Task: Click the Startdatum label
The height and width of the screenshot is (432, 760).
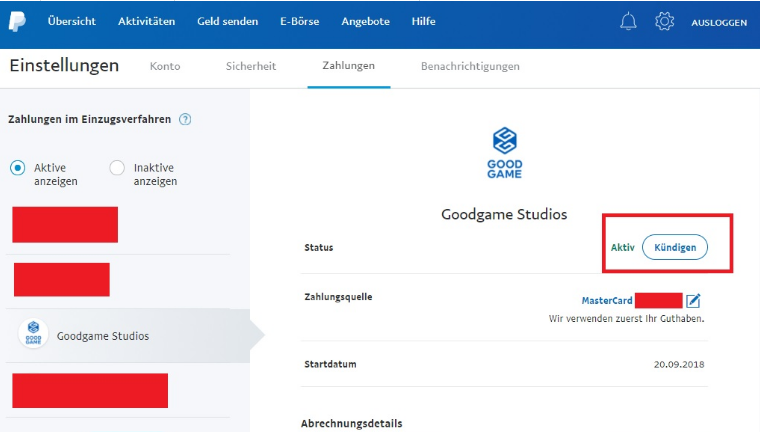Action: (x=330, y=364)
